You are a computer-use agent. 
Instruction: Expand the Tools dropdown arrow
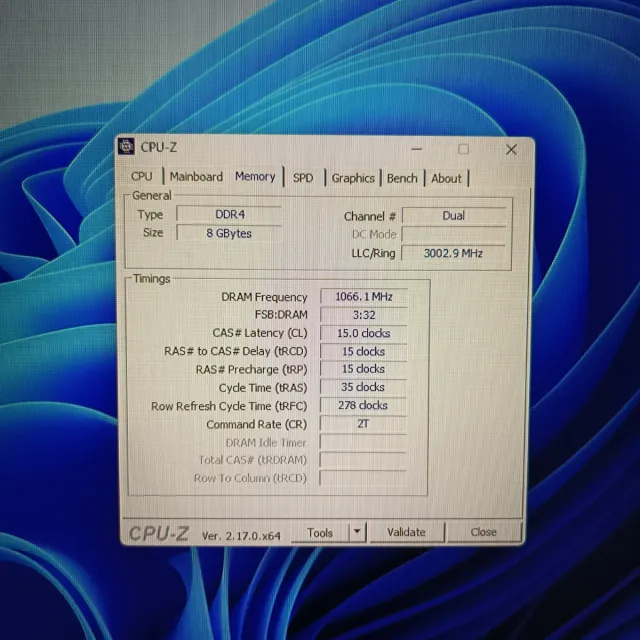point(357,532)
